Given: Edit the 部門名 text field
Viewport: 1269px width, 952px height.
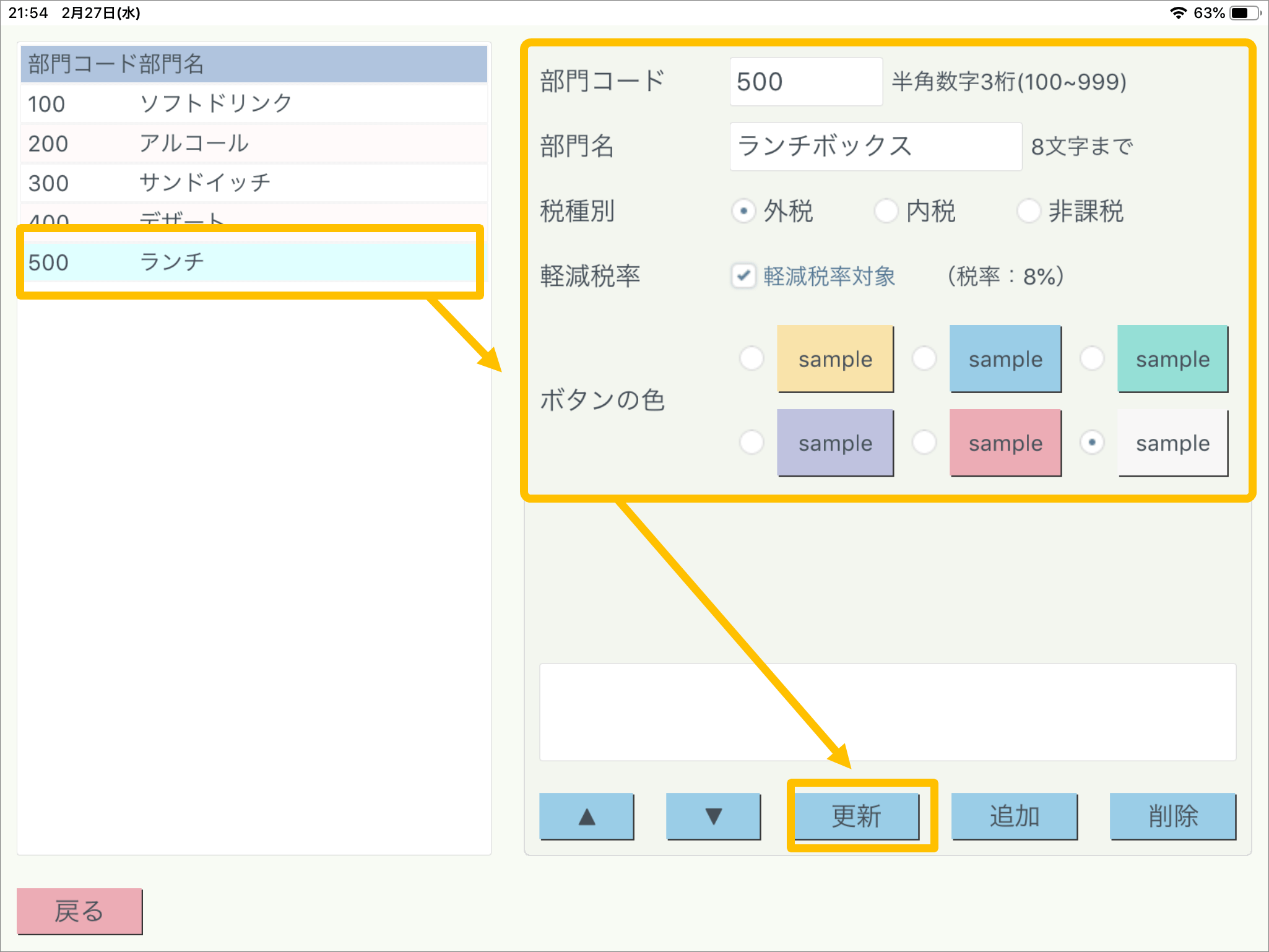Looking at the screenshot, I should click(875, 147).
